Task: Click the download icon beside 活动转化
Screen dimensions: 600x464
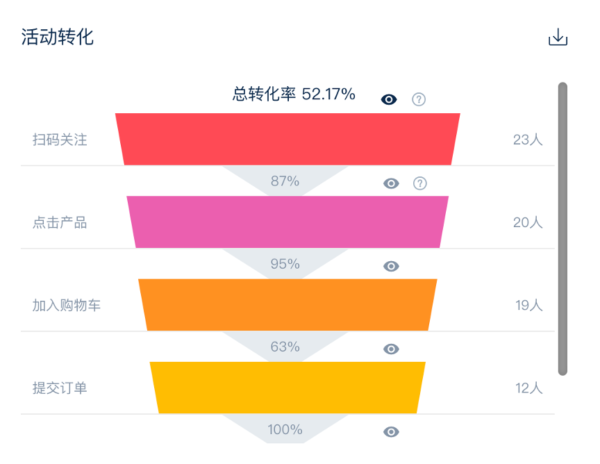Action: pos(558,37)
